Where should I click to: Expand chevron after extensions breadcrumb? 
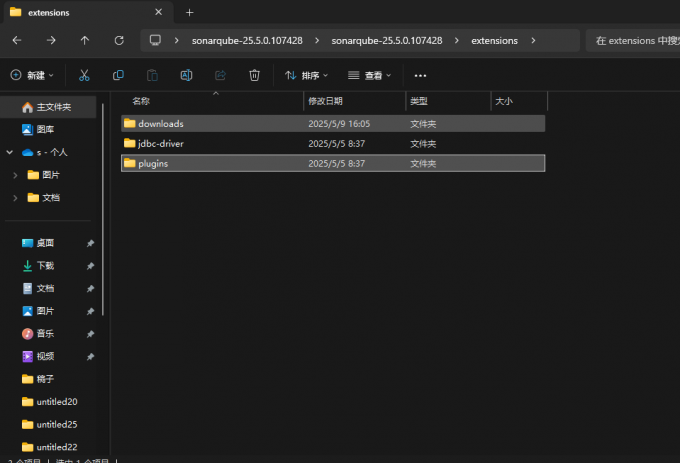click(x=533, y=40)
